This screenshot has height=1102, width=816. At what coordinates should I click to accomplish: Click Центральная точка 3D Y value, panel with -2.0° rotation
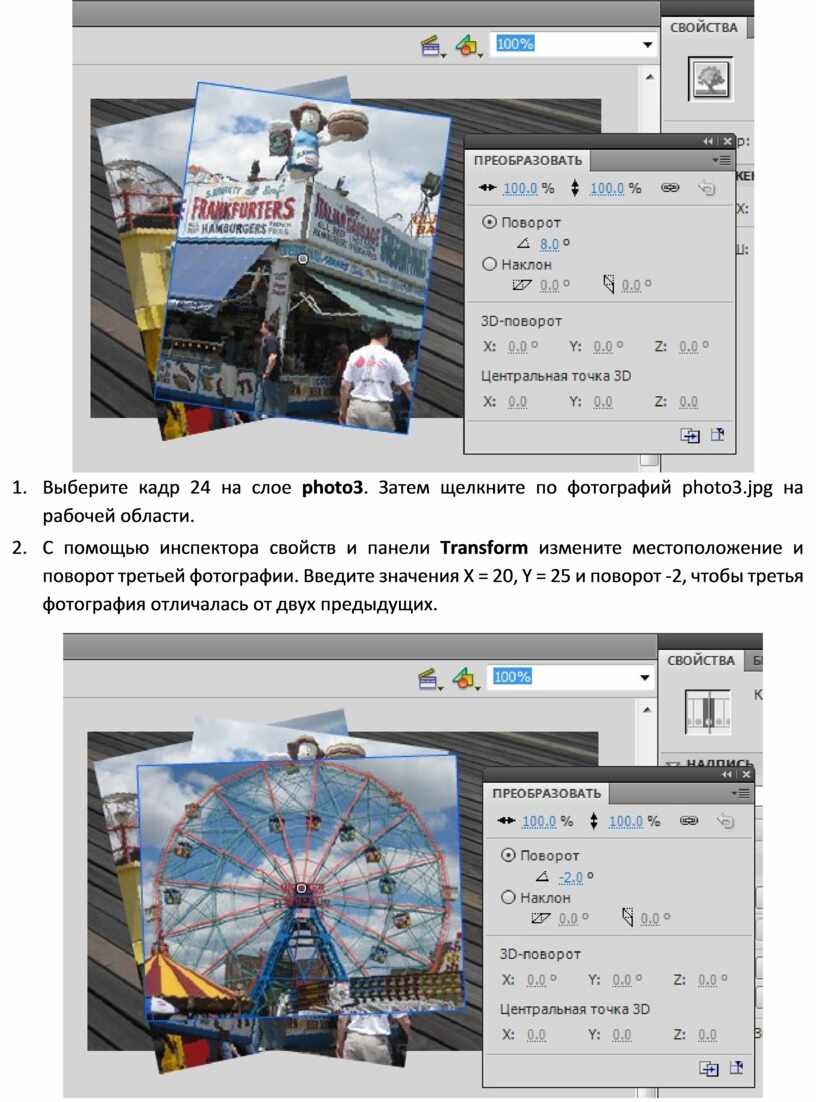[622, 1035]
